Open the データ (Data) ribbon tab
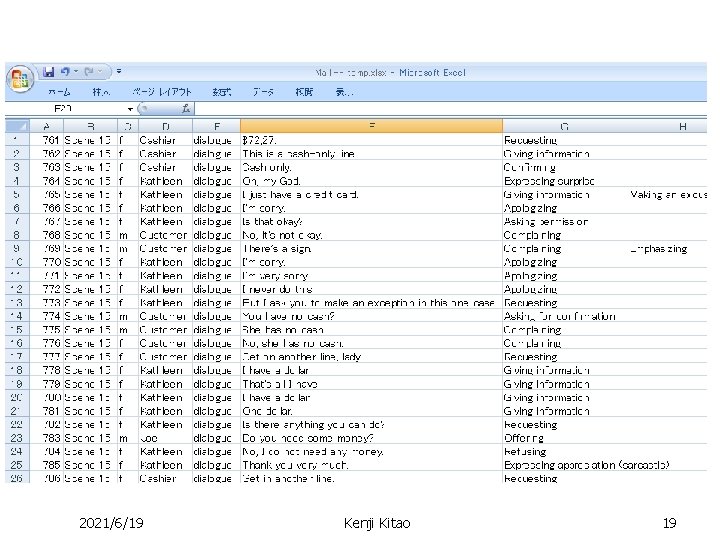The width and height of the screenshot is (720, 540). (263, 92)
